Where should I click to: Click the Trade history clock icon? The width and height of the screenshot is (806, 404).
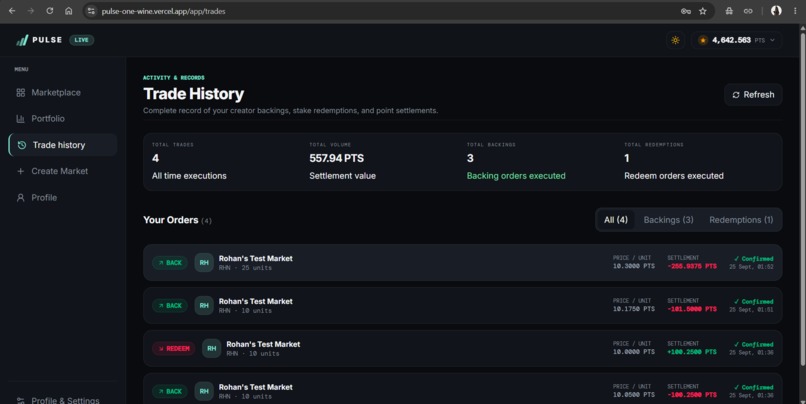click(22, 145)
